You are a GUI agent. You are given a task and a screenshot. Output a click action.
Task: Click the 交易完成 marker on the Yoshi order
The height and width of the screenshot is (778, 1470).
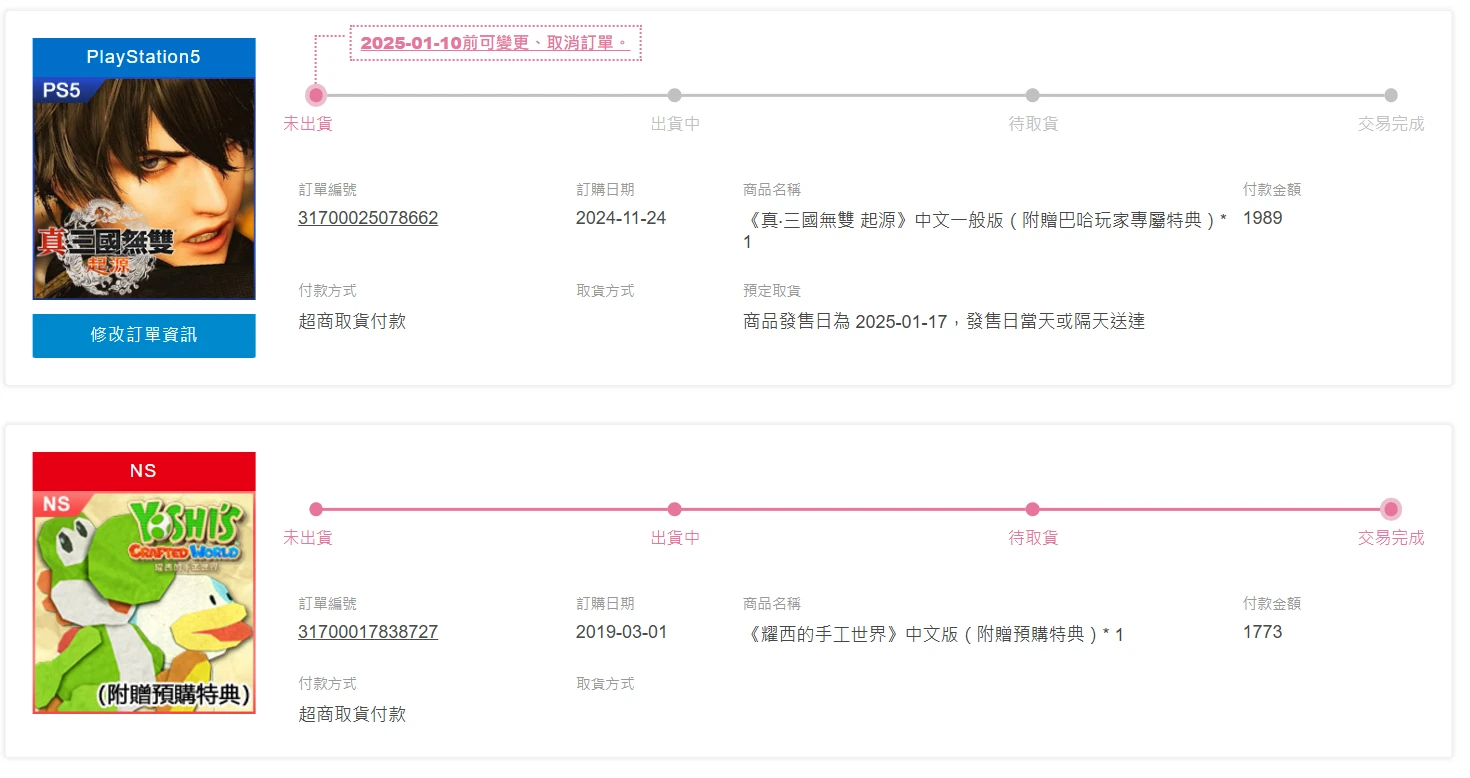click(x=1391, y=509)
